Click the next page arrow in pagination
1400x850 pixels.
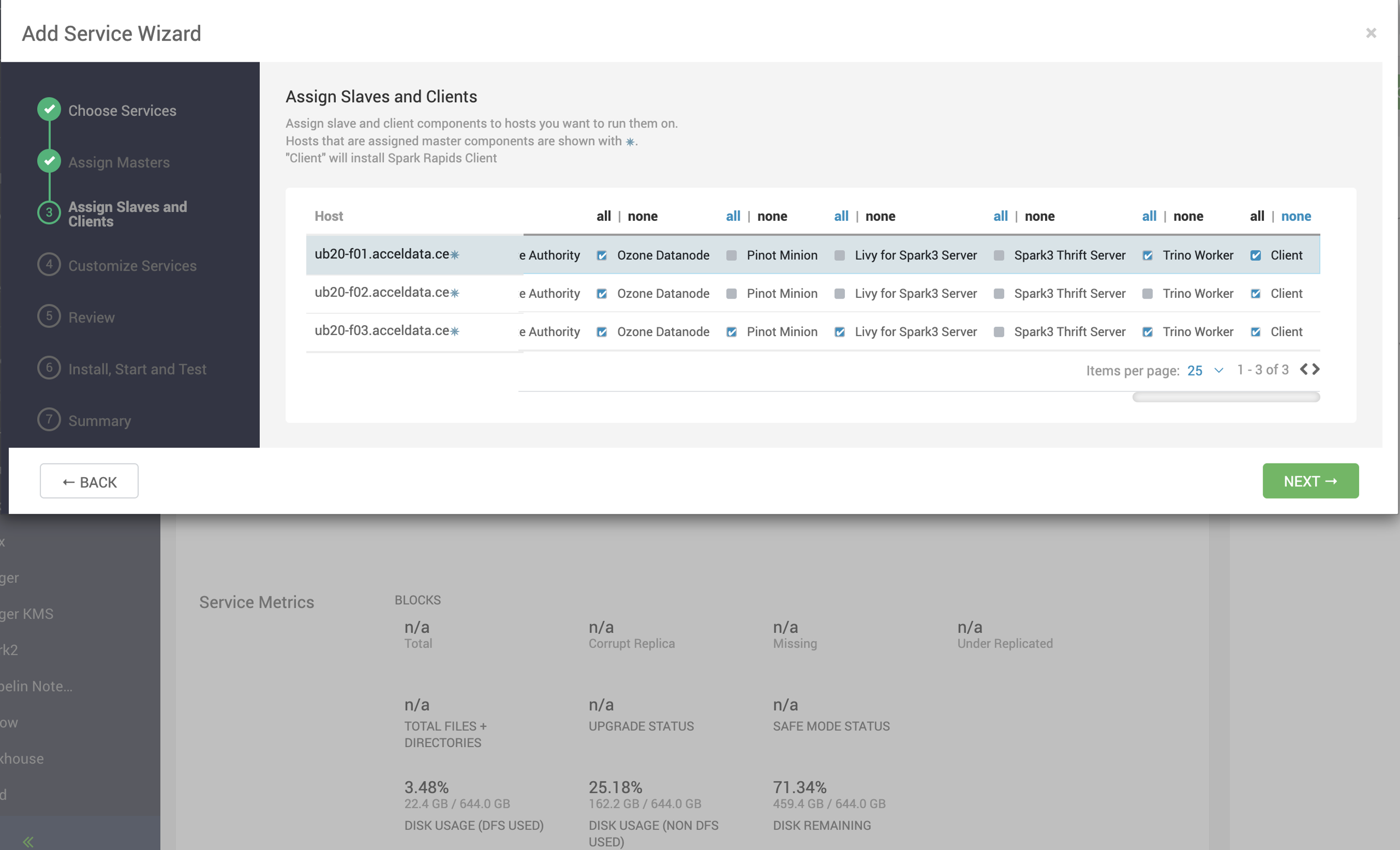click(1316, 369)
